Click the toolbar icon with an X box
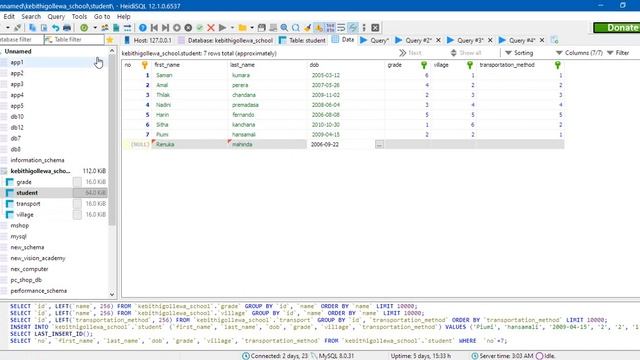The height and width of the screenshot is (360, 640). click(376, 28)
